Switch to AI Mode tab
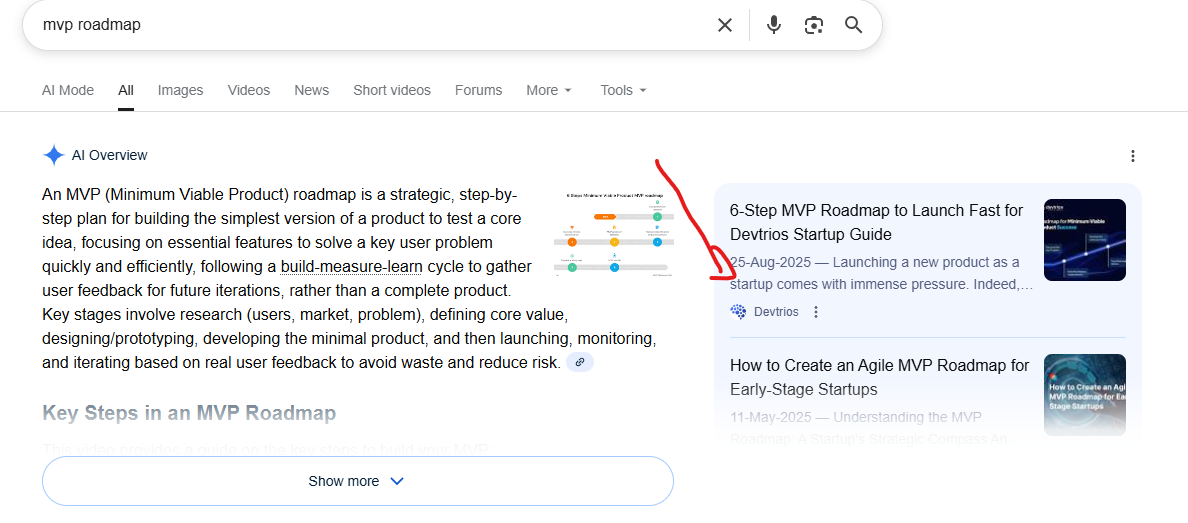Screen dimensions: 1188x523 (68, 90)
